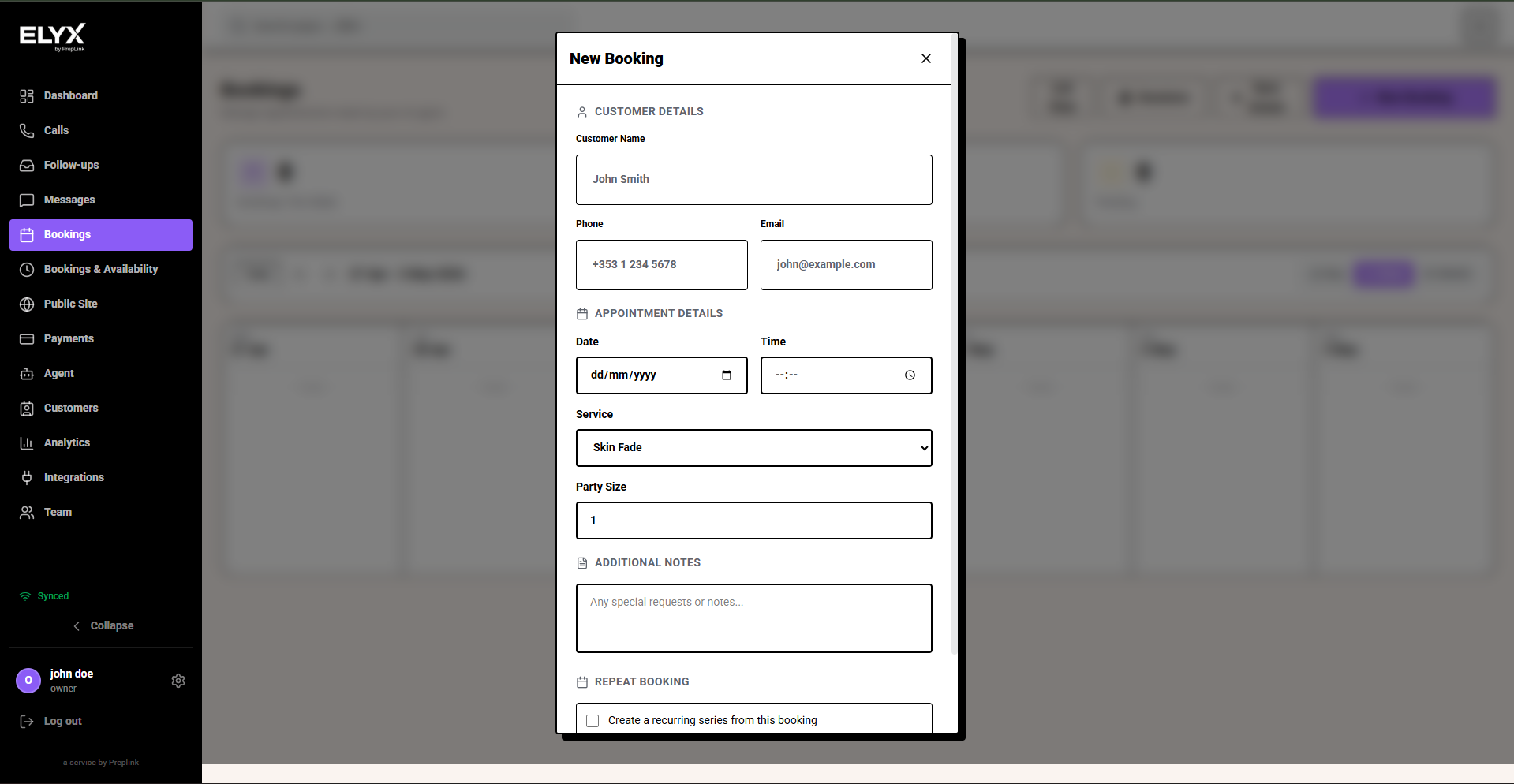The image size is (1514, 784).
Task: Click the Agent robot icon
Action: [x=27, y=373]
